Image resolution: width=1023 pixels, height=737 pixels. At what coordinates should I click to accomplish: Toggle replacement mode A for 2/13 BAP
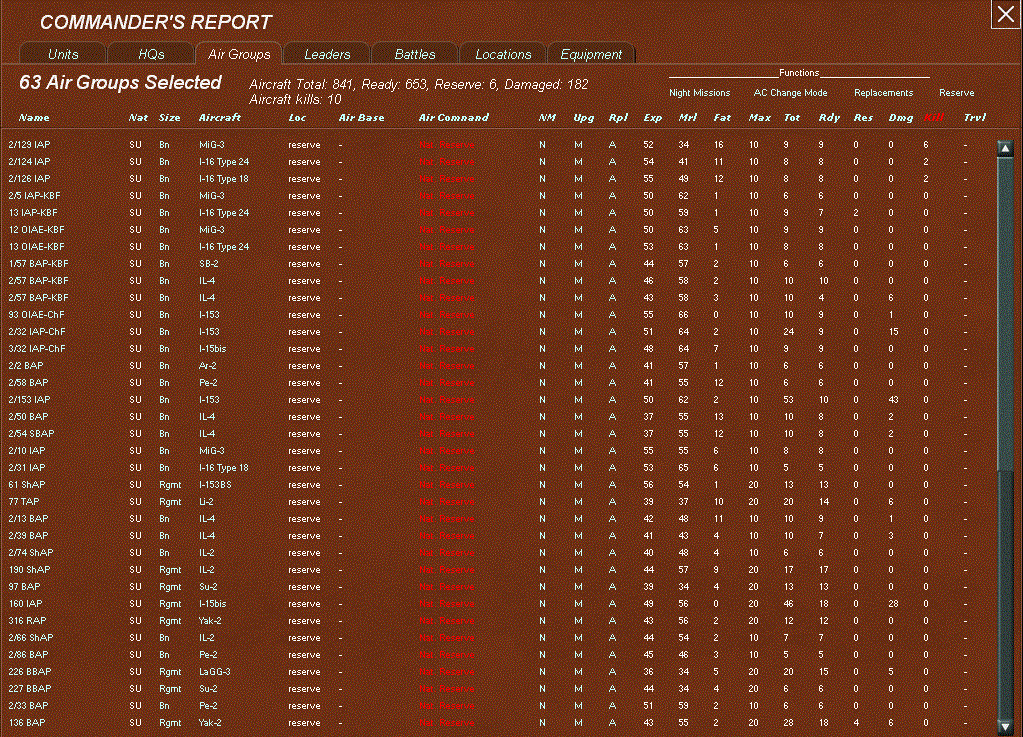[612, 519]
